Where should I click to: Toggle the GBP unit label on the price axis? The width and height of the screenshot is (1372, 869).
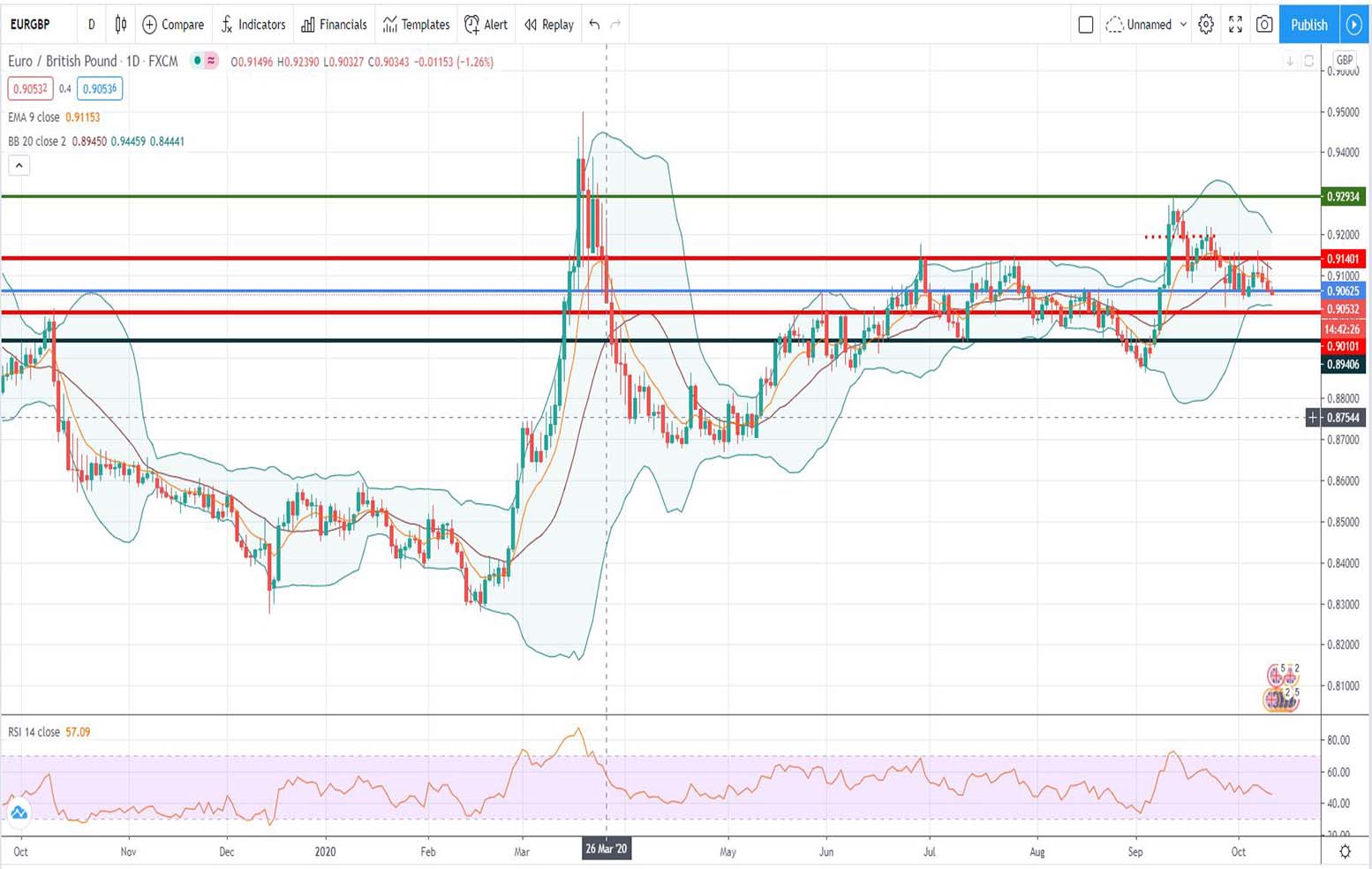[x=1343, y=59]
